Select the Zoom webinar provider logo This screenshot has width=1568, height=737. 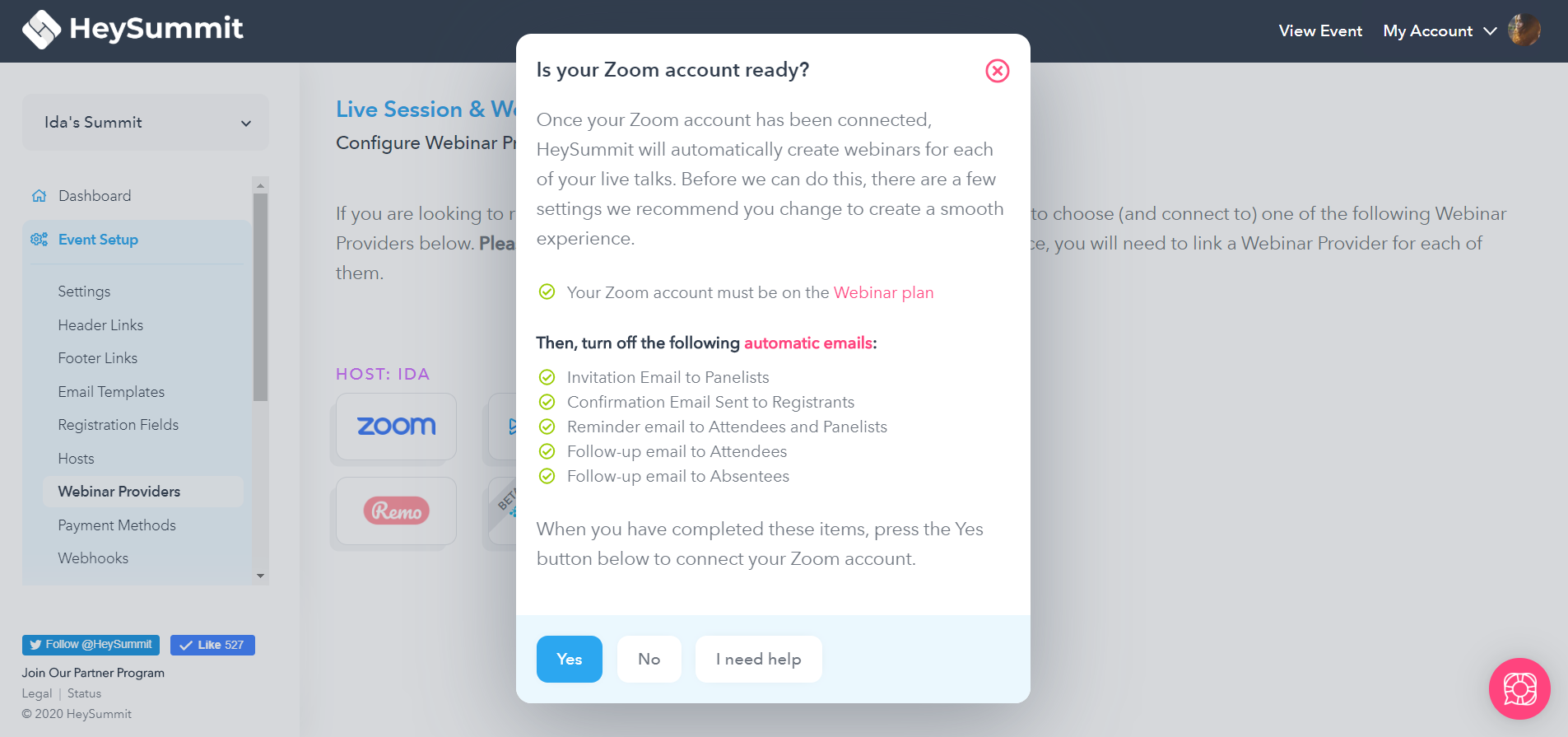coord(396,426)
